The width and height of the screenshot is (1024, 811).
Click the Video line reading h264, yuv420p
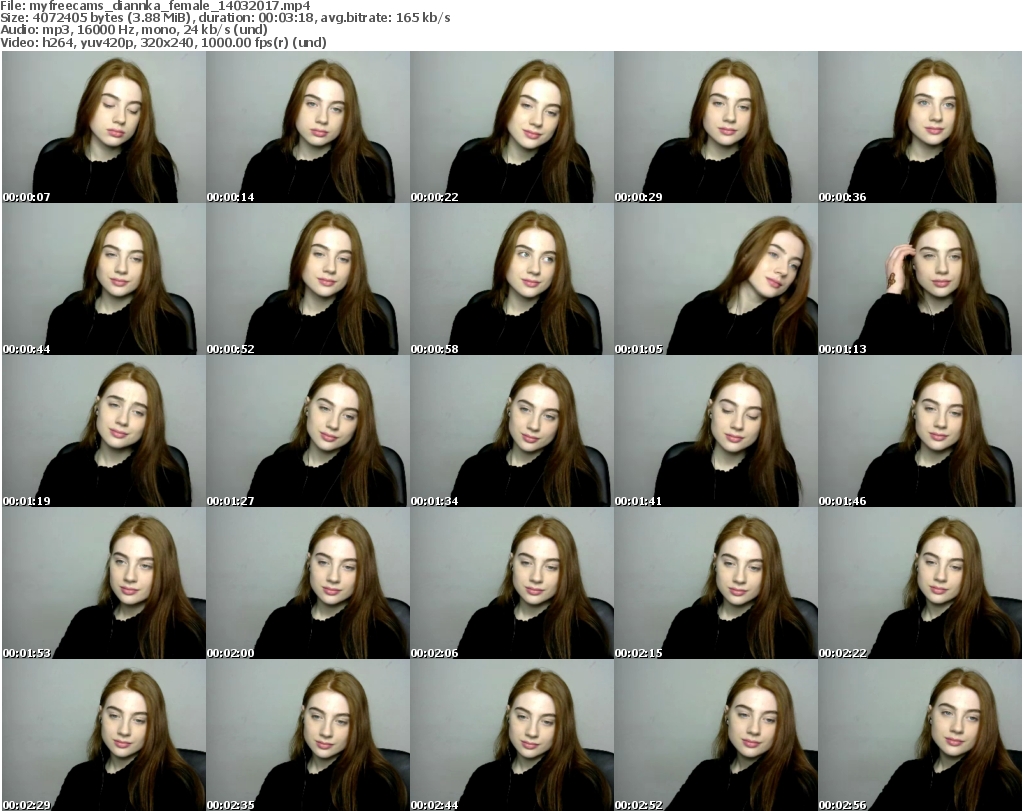click(x=163, y=42)
